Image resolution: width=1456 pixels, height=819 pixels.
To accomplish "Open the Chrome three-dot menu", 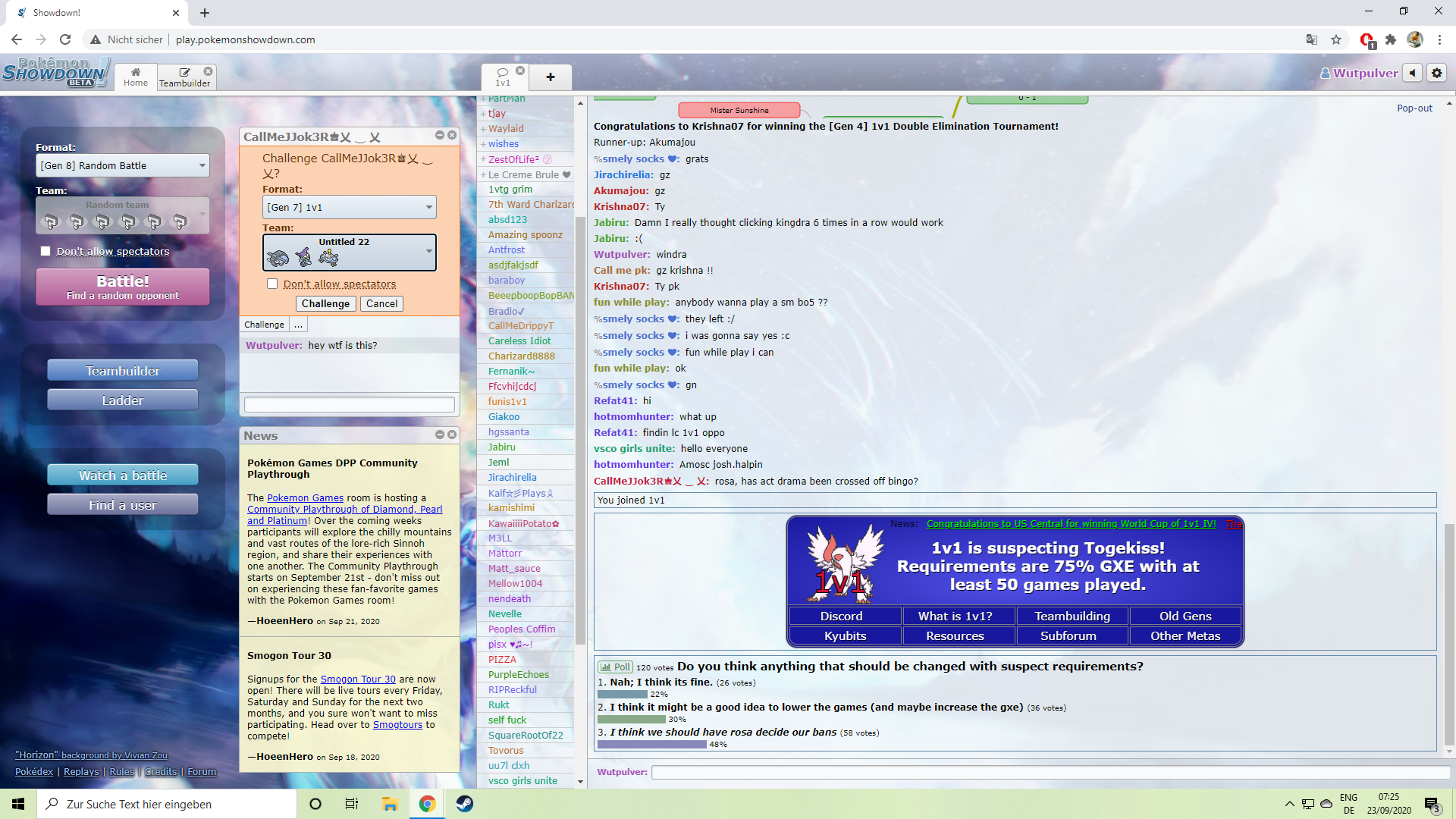I will click(x=1439, y=39).
